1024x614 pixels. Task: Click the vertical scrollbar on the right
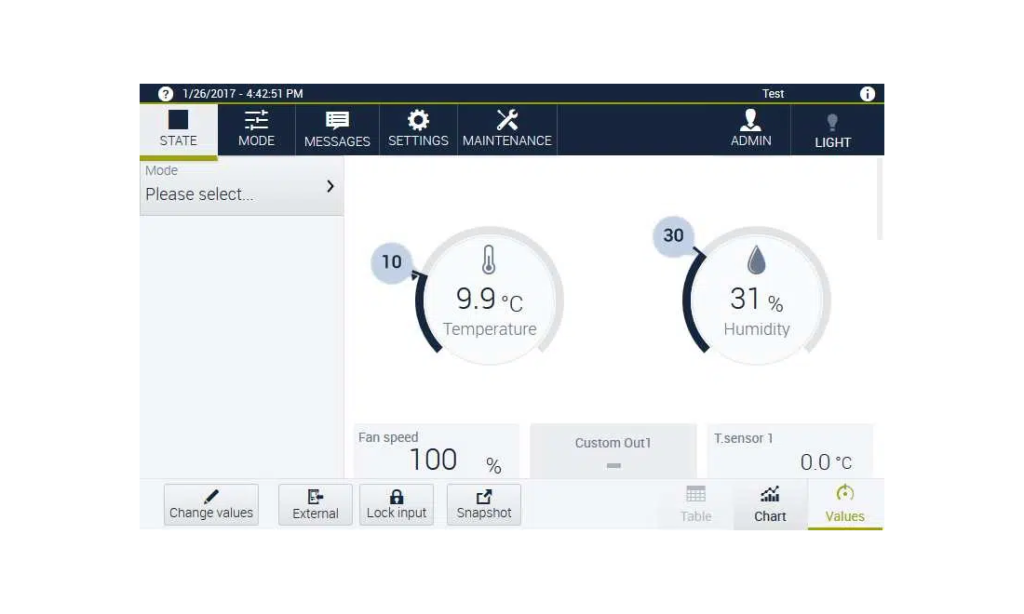coord(880,199)
